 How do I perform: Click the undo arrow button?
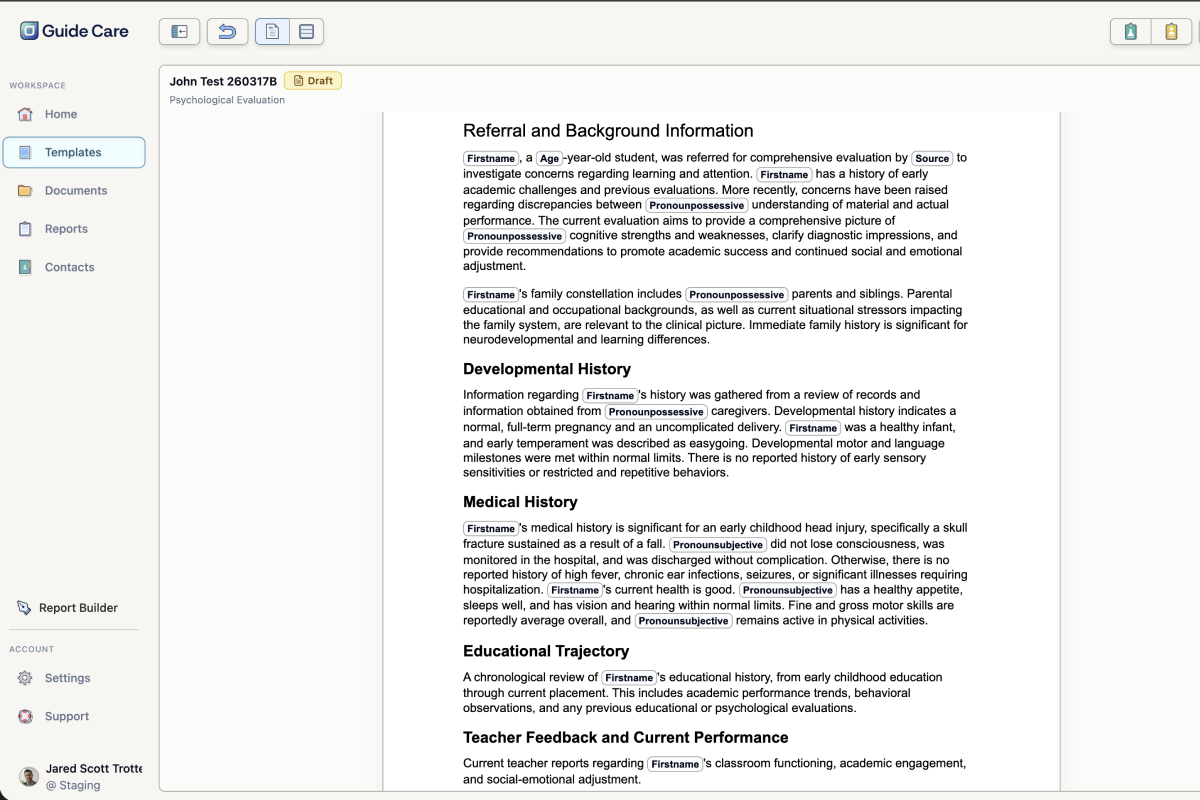click(x=227, y=32)
